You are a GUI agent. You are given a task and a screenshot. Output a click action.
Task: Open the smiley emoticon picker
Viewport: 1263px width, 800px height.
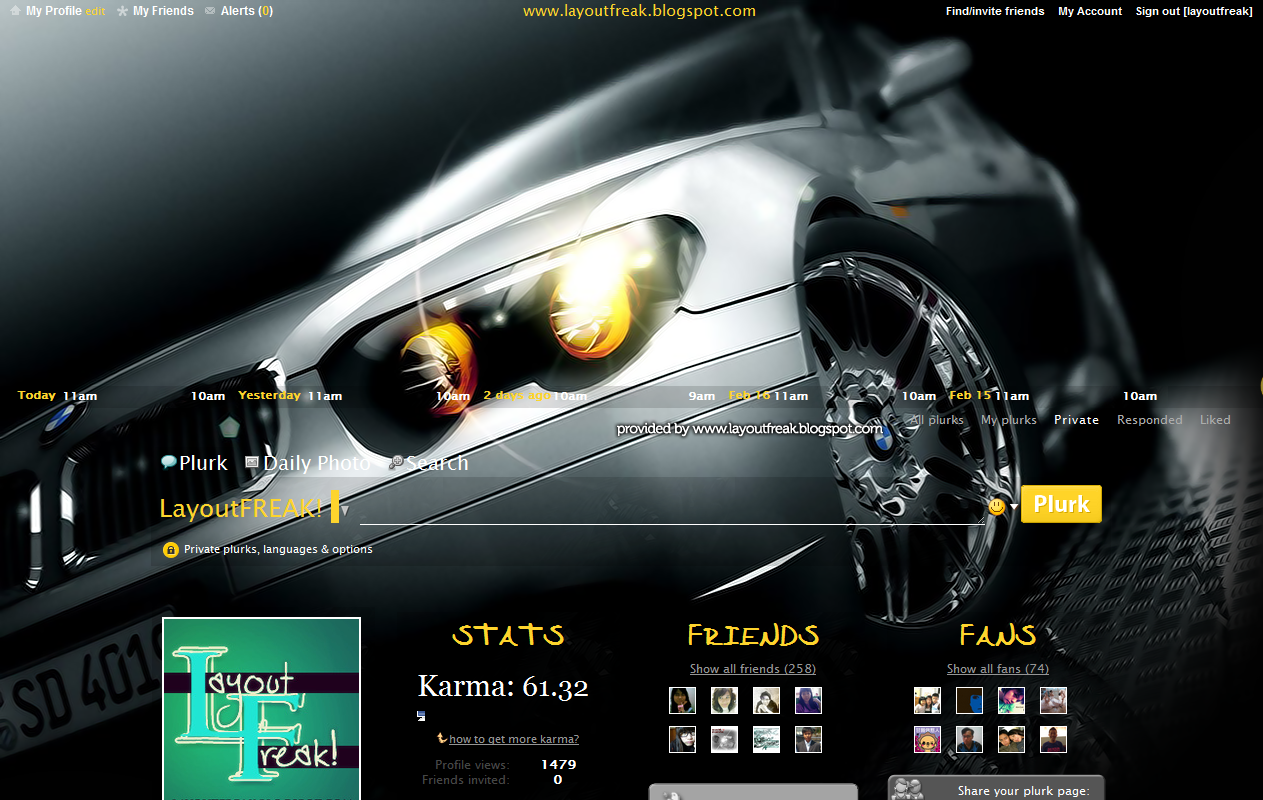click(x=996, y=506)
